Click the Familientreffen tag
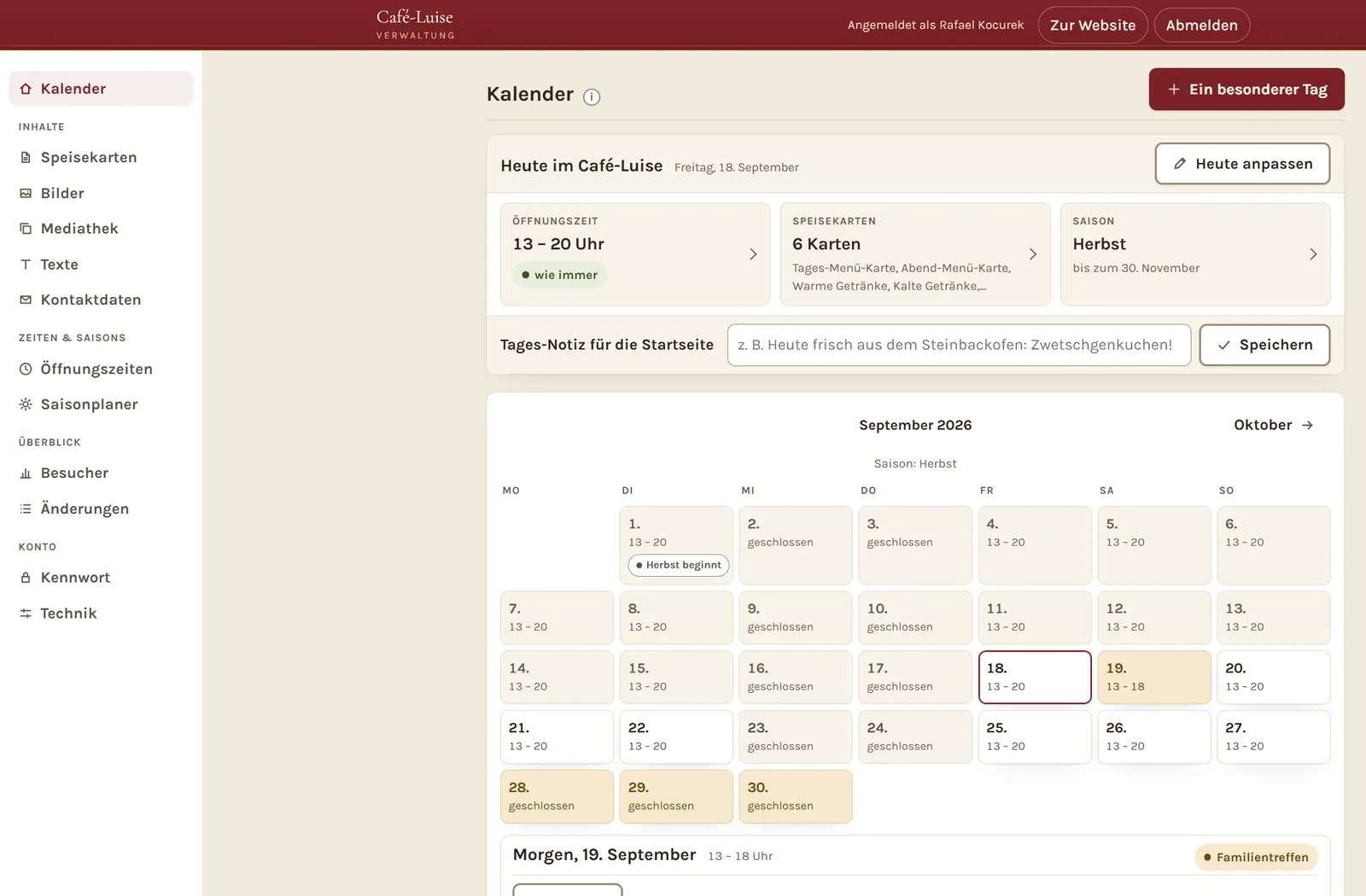1366x896 pixels. point(1256,858)
